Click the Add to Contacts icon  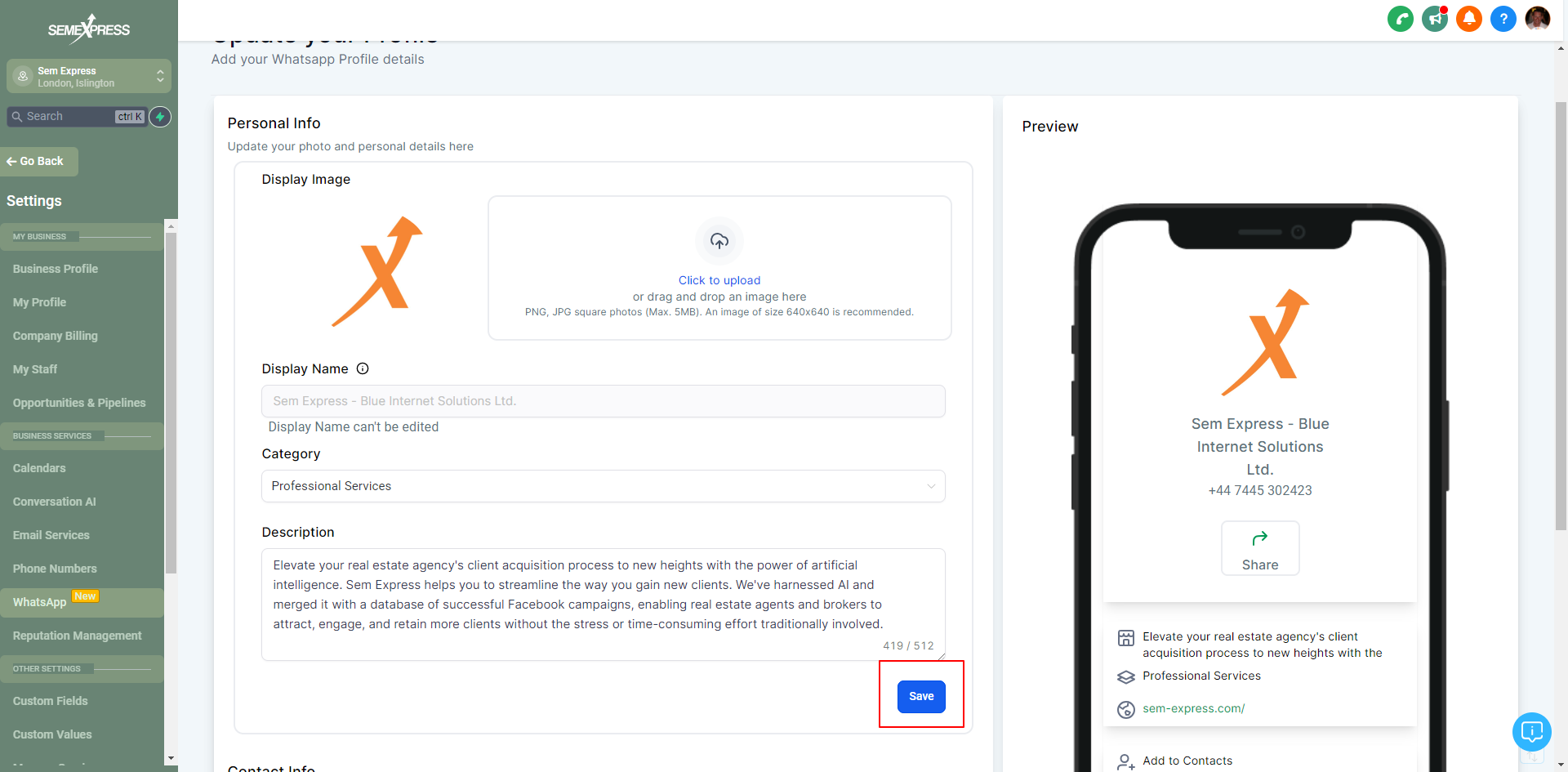[x=1126, y=761]
